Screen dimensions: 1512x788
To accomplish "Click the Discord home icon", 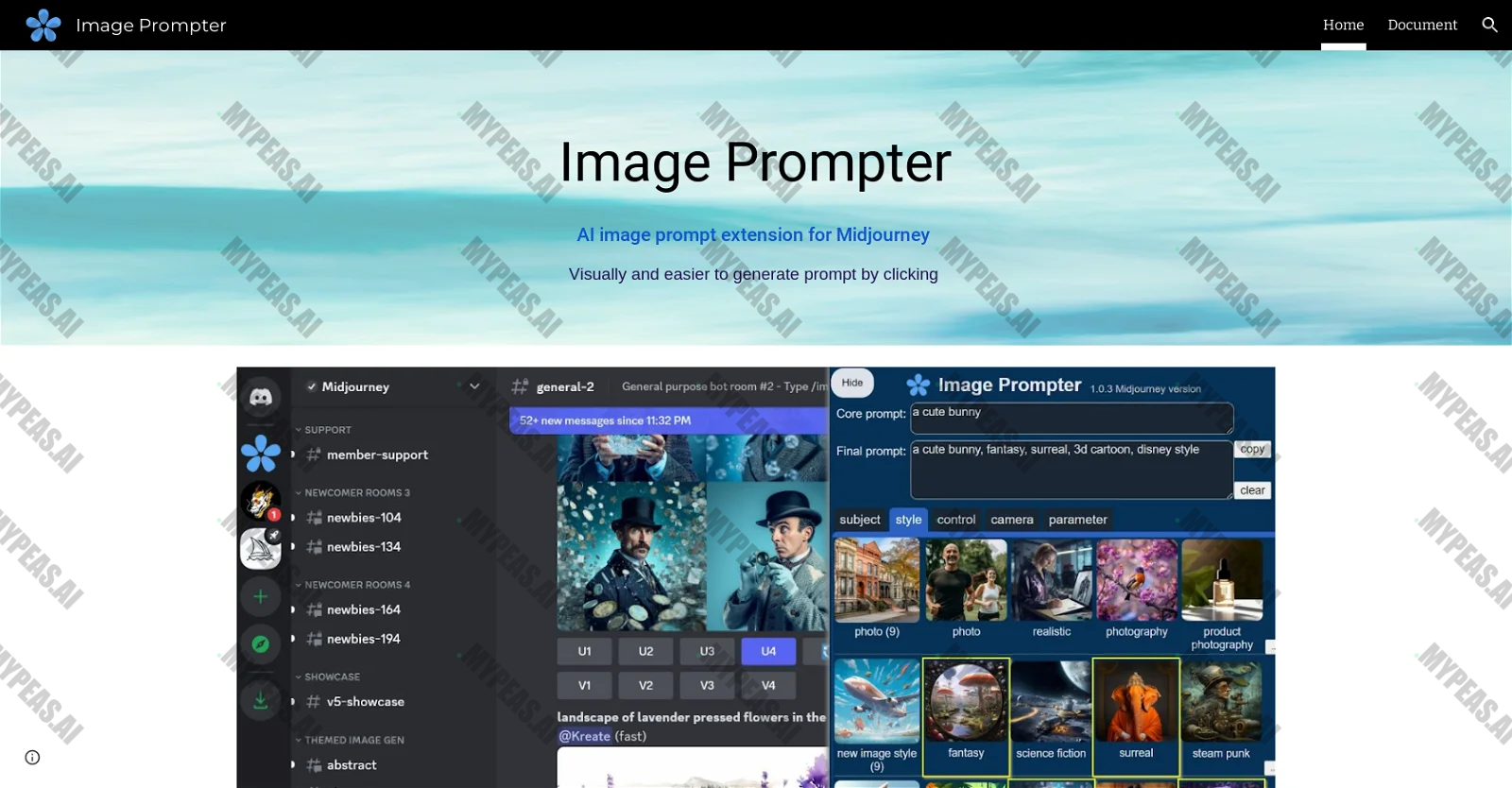I will click(x=261, y=397).
